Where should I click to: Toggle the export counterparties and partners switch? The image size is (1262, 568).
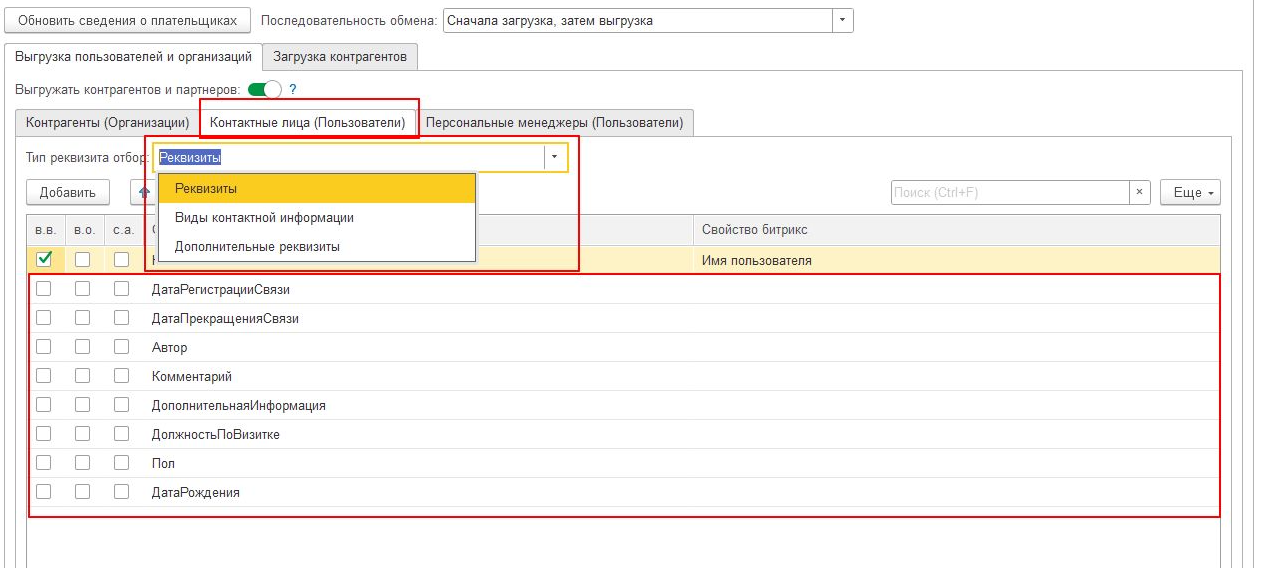265,89
